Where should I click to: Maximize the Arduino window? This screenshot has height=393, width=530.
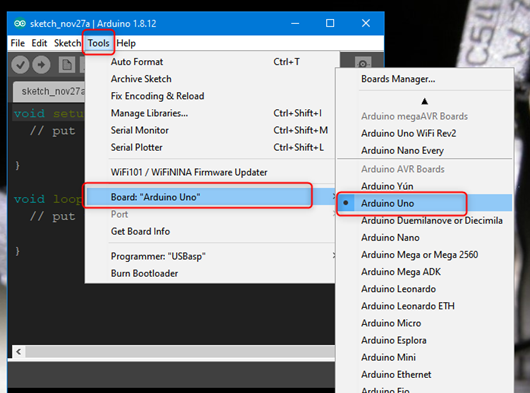(330, 23)
